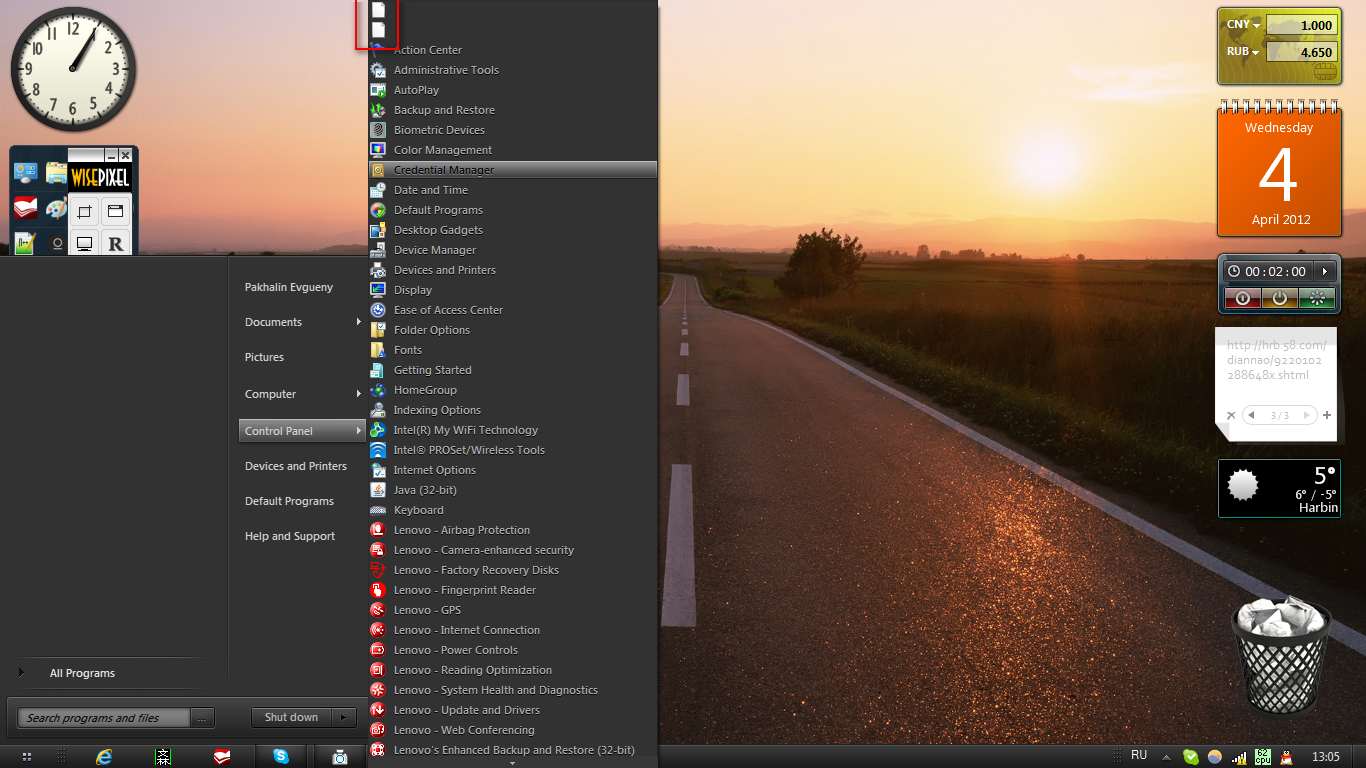Image resolution: width=1366 pixels, height=768 pixels.
Task: Click the Device Manager icon
Action: (378, 250)
